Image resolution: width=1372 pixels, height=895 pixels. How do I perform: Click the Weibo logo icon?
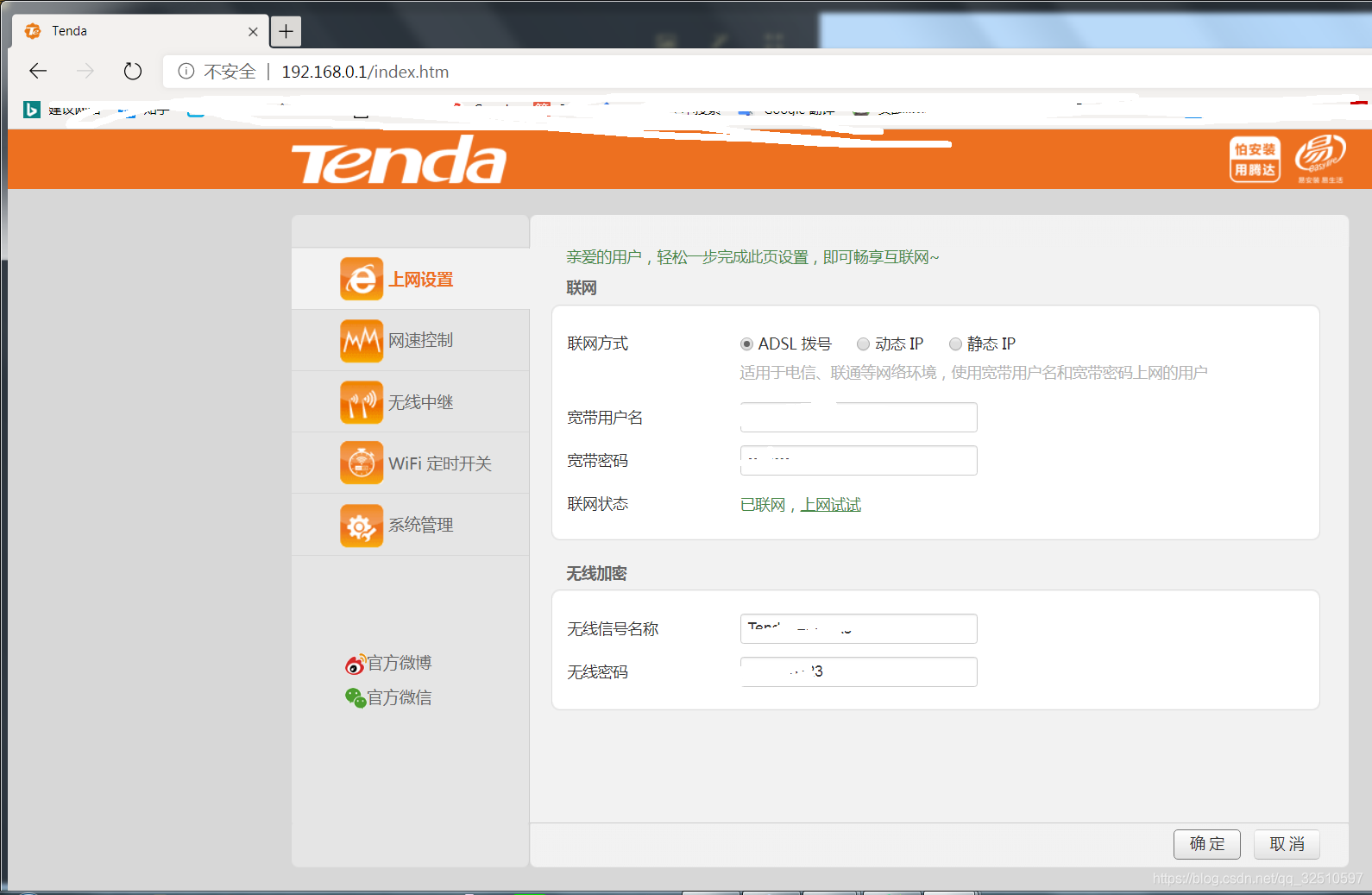(356, 664)
